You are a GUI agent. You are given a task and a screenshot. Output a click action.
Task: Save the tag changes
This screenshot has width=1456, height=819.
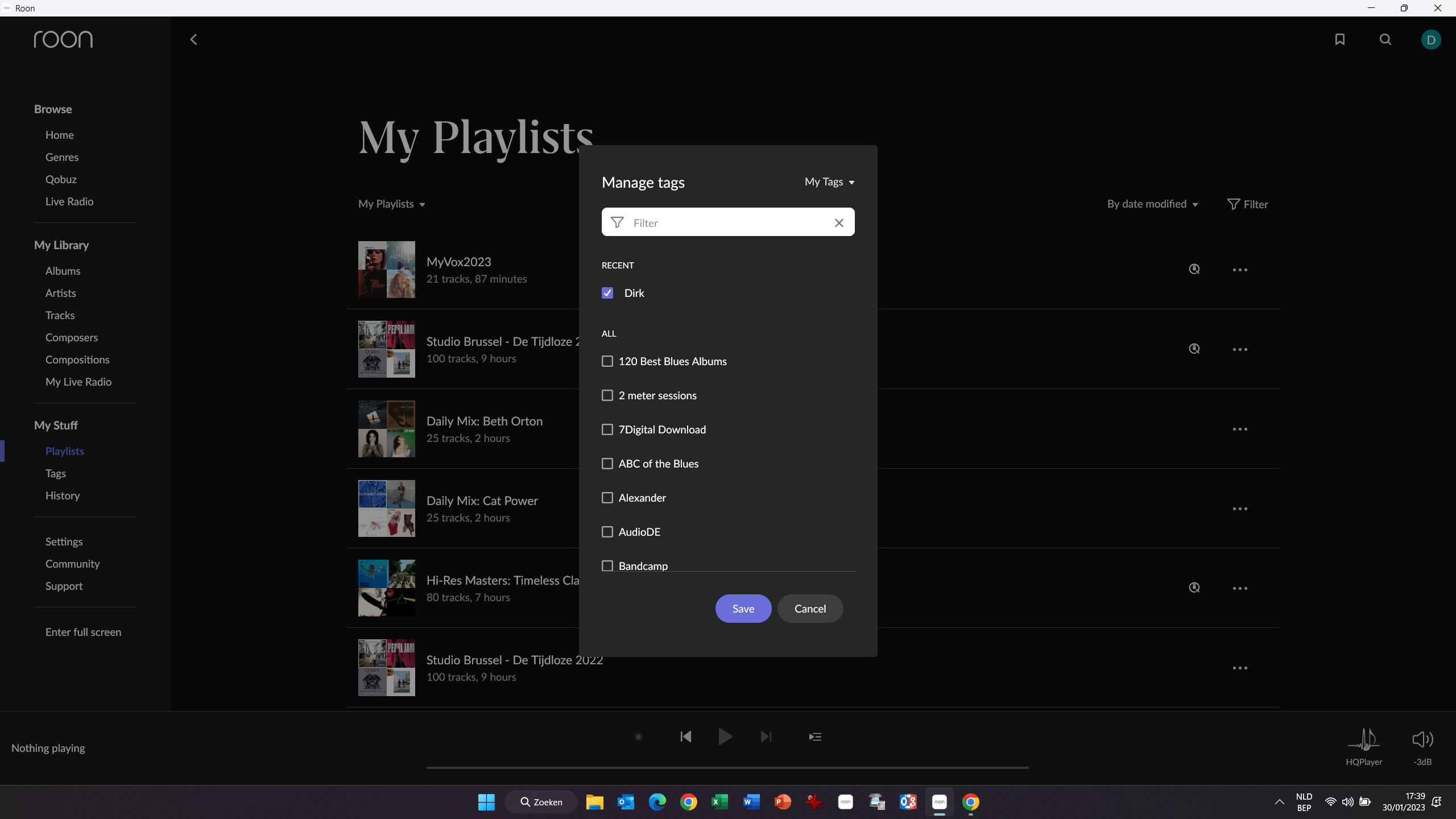tap(743, 609)
